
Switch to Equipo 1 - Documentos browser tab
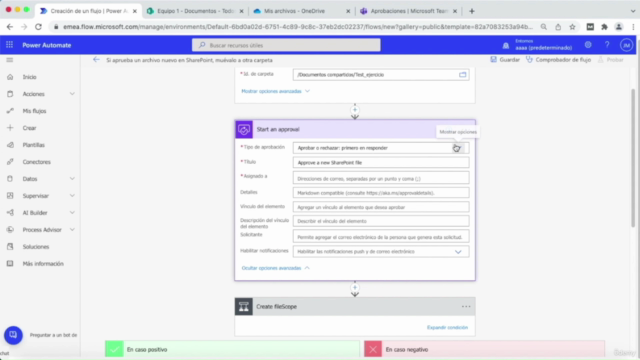(196, 11)
